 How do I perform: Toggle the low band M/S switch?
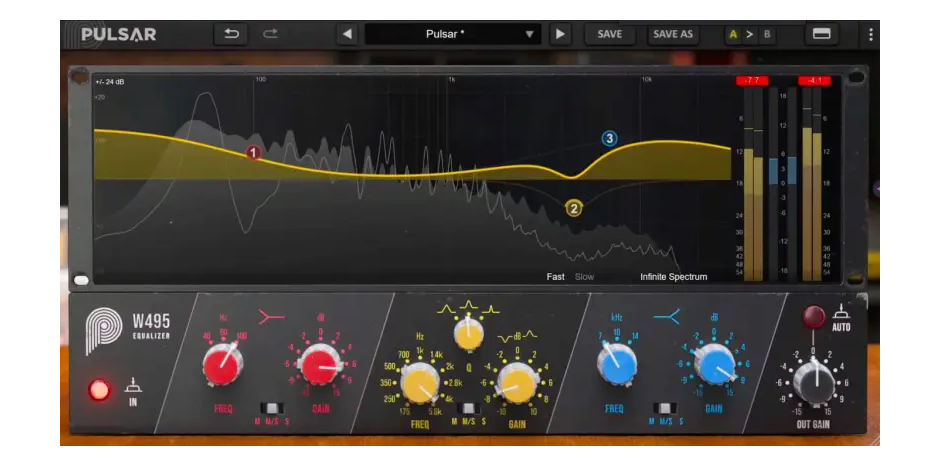coord(273,408)
